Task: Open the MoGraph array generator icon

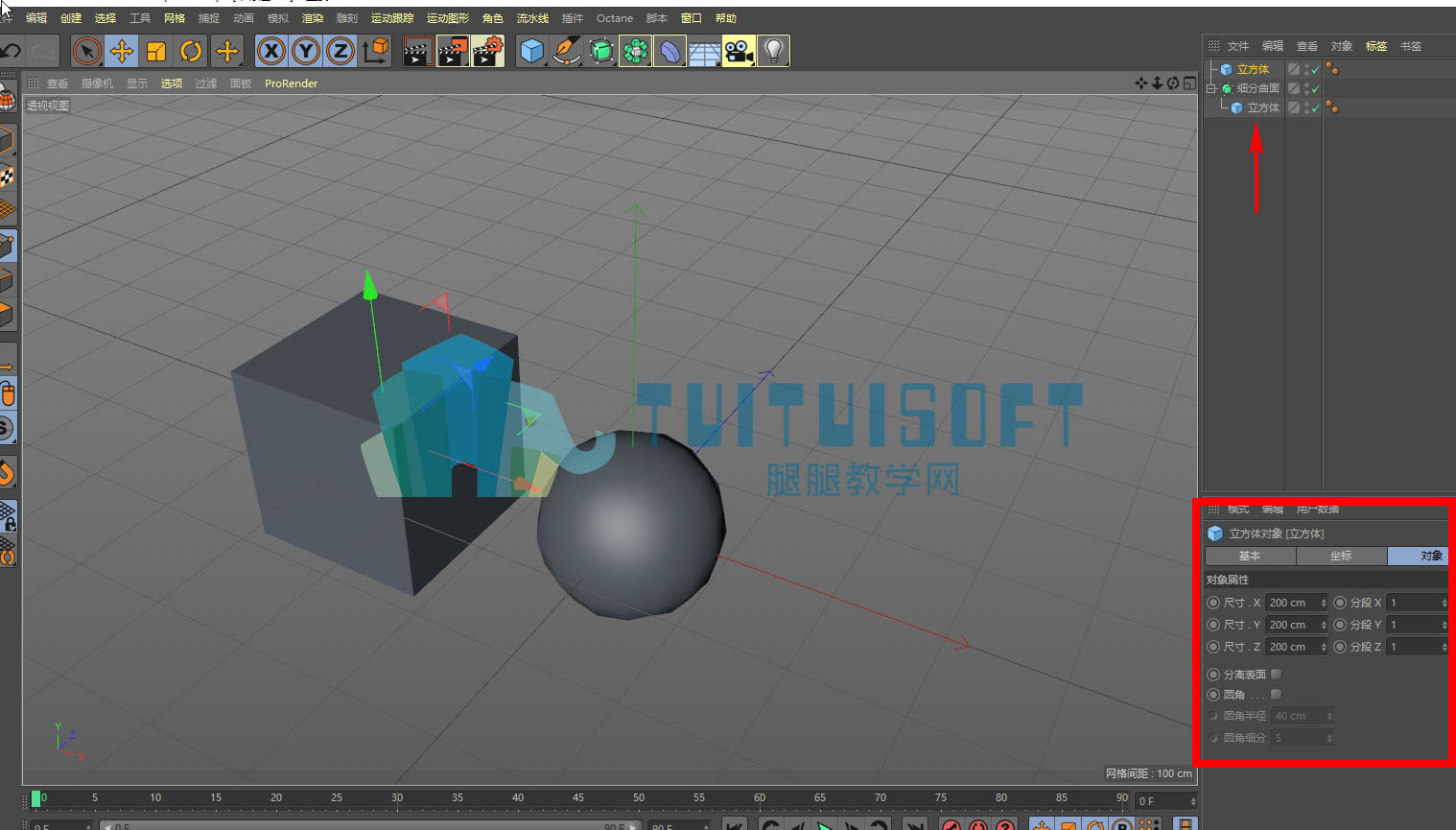Action: 636,51
